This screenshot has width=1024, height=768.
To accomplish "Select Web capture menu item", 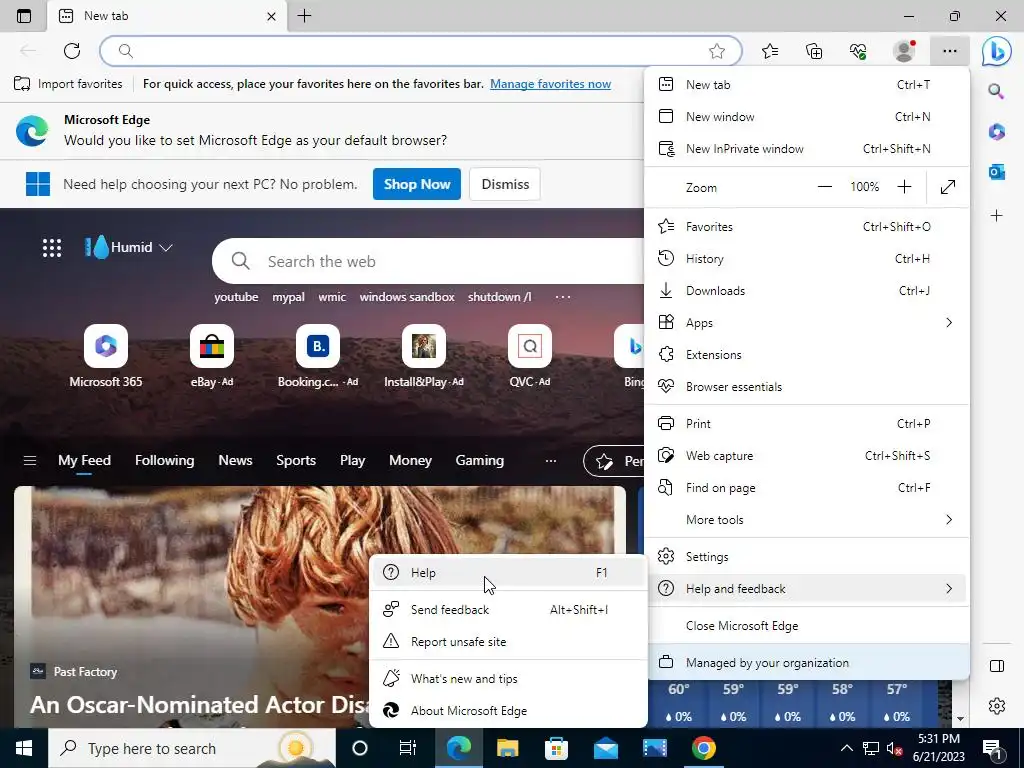I will 806,455.
